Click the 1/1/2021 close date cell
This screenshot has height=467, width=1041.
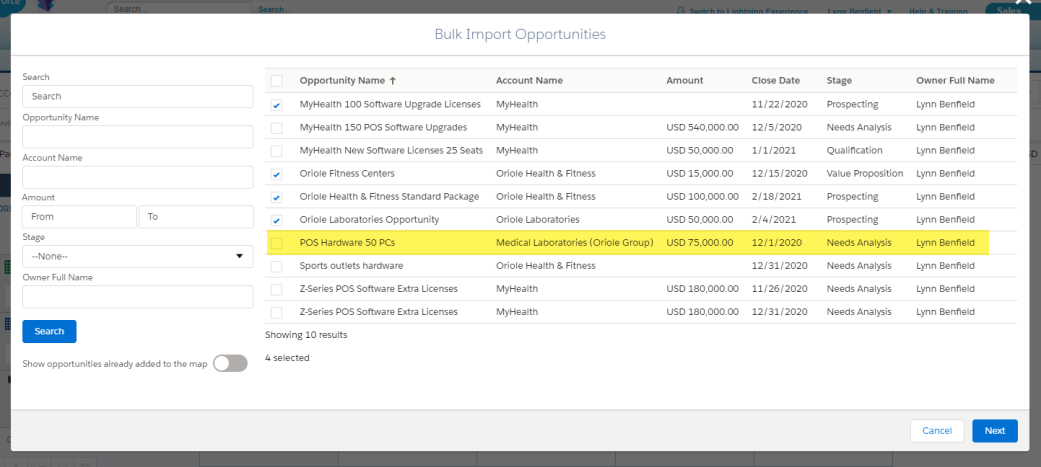tap(773, 150)
